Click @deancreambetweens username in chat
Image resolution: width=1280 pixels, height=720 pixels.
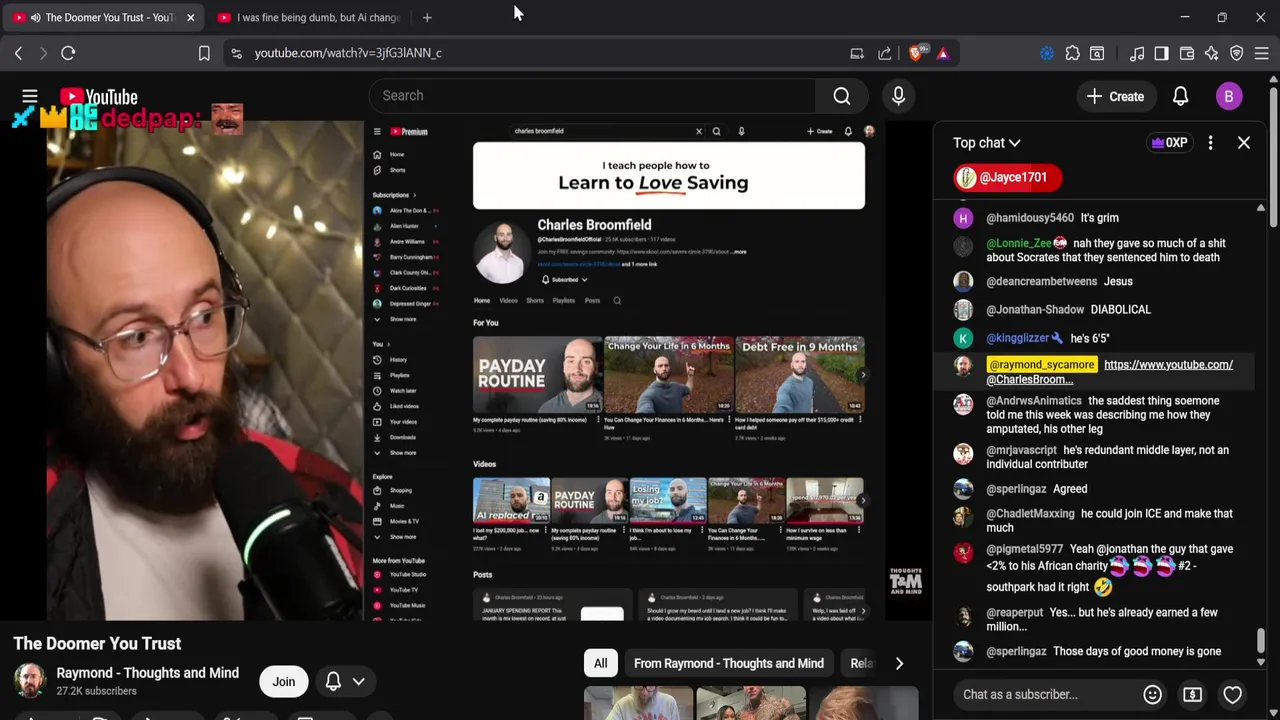1041,282
